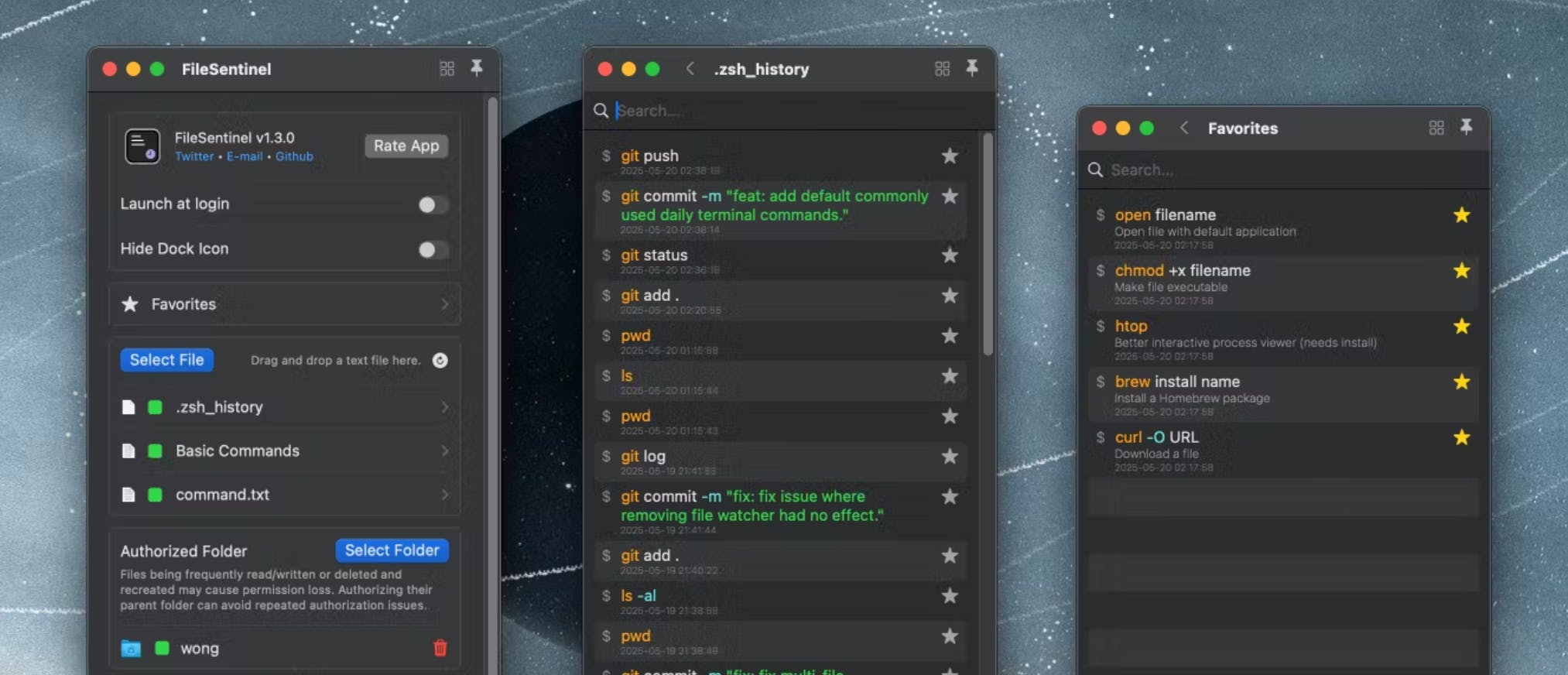The height and width of the screenshot is (675, 1568).
Task: Star the ls -al command
Action: [x=950, y=596]
